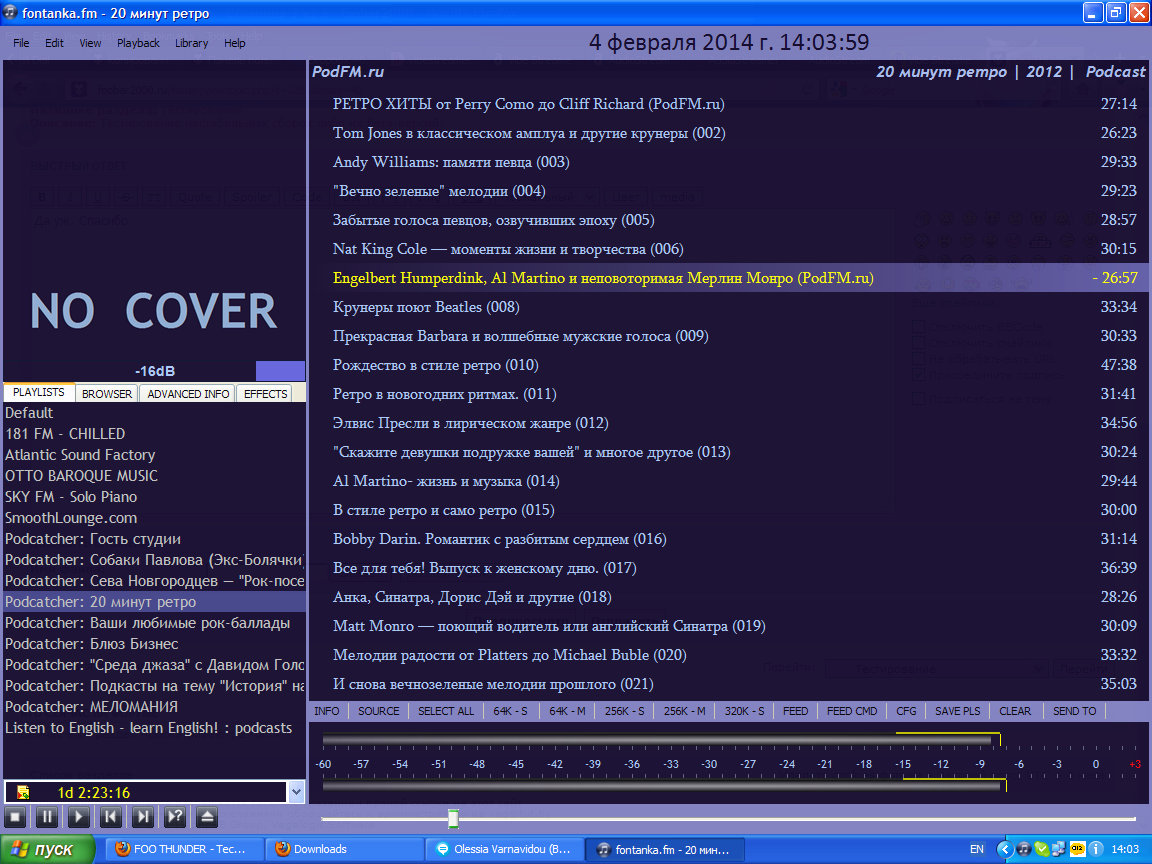
Task: Open the playback time display dropdown
Action: click(295, 792)
